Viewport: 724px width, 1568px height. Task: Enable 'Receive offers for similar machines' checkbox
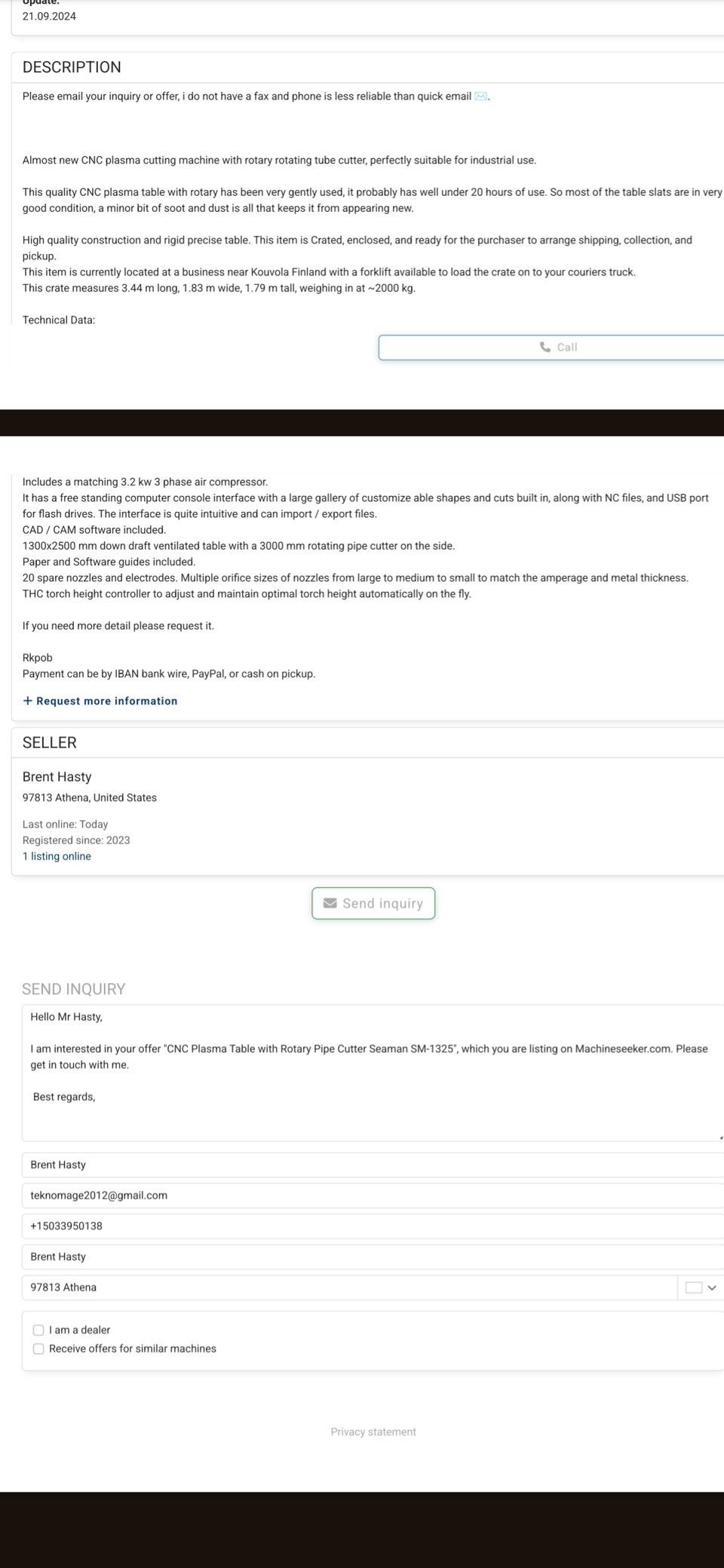38,1349
